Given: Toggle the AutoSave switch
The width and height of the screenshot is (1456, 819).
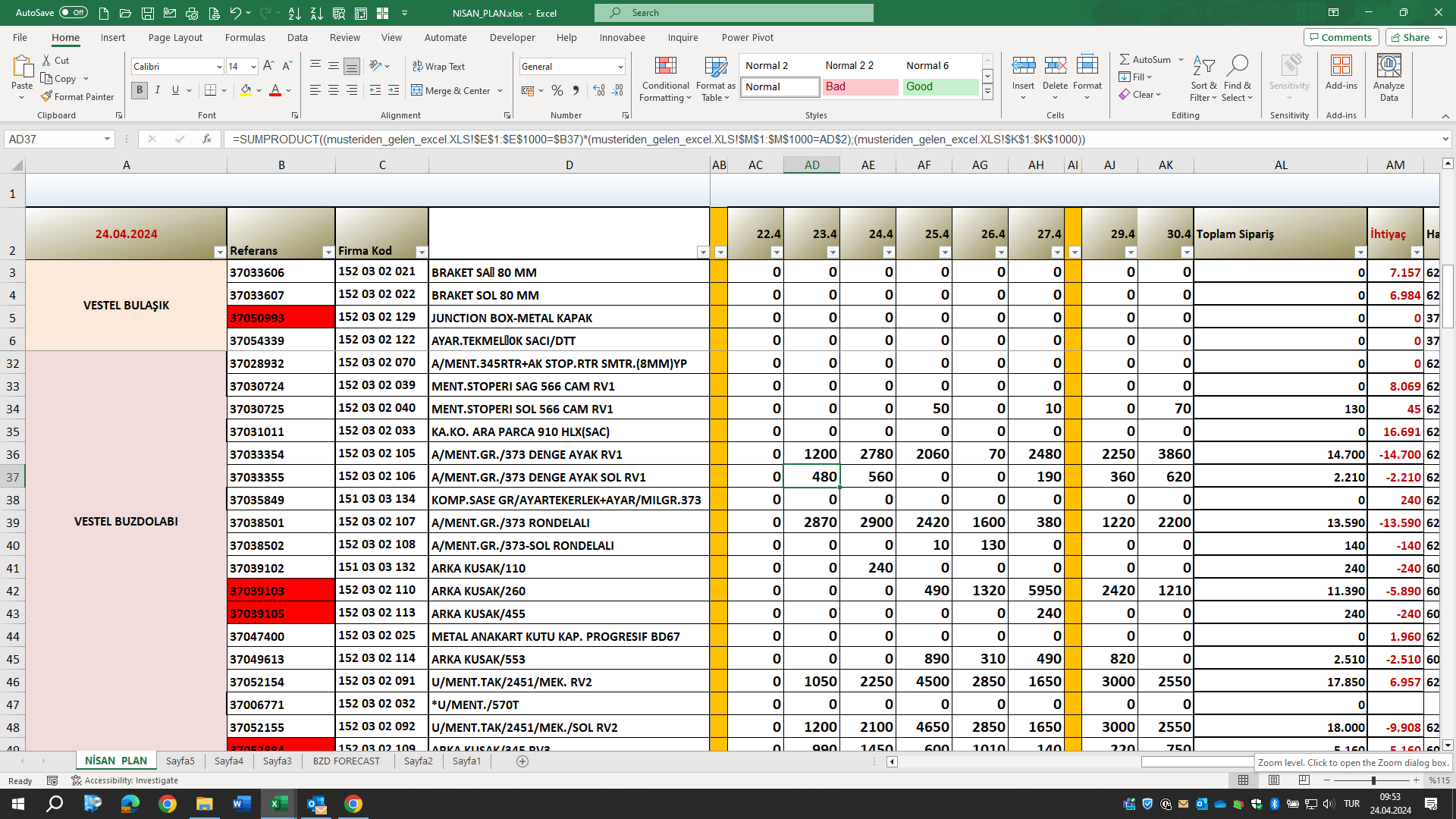Looking at the screenshot, I should tap(74, 12).
